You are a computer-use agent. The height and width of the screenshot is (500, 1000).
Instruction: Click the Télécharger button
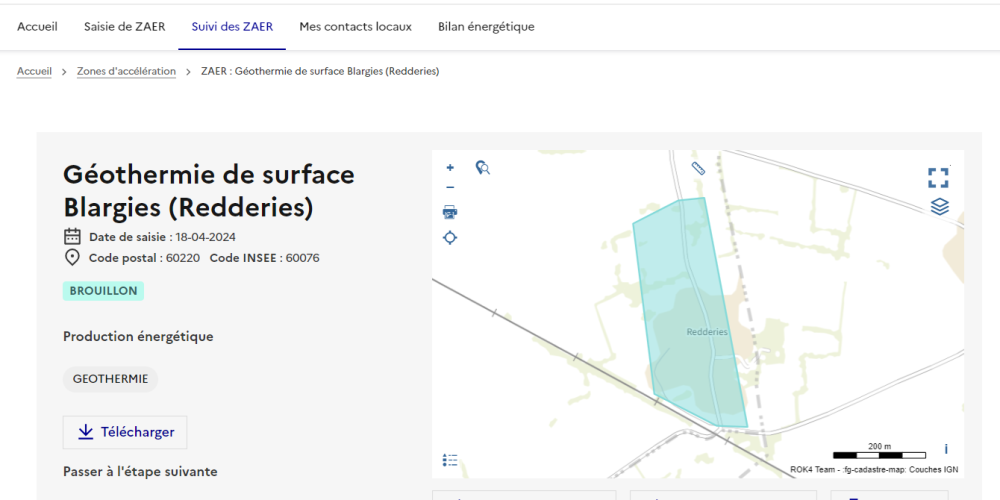[x=125, y=432]
